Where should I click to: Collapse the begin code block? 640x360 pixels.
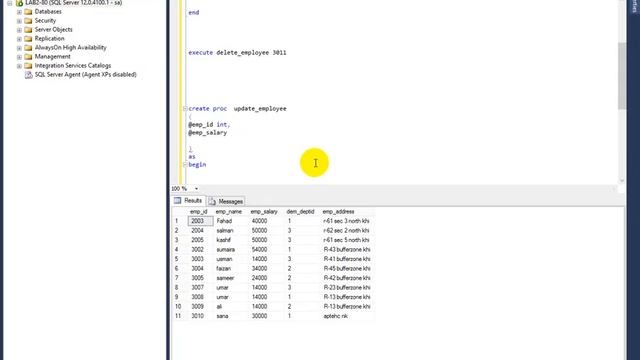[185, 164]
